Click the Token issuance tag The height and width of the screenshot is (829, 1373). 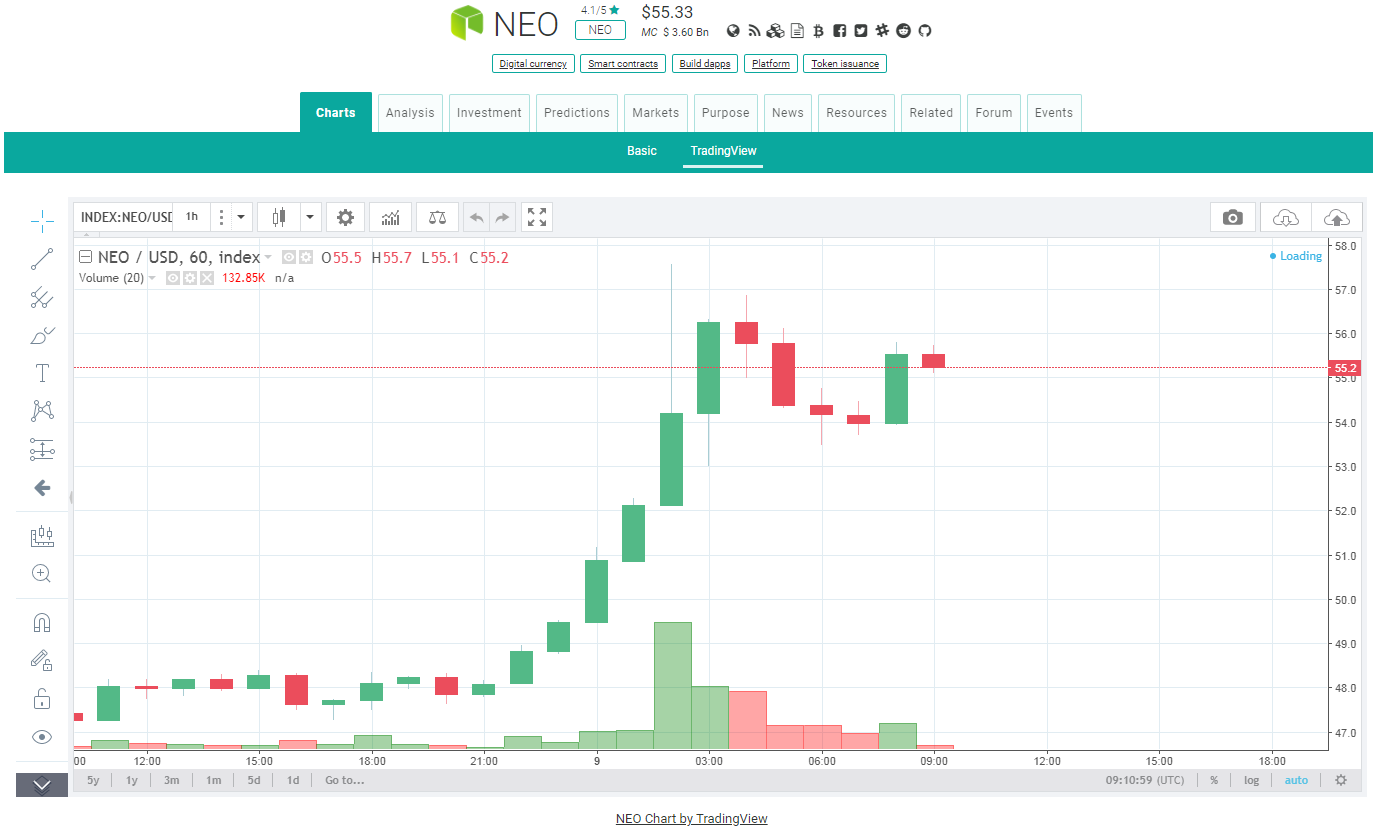point(845,64)
